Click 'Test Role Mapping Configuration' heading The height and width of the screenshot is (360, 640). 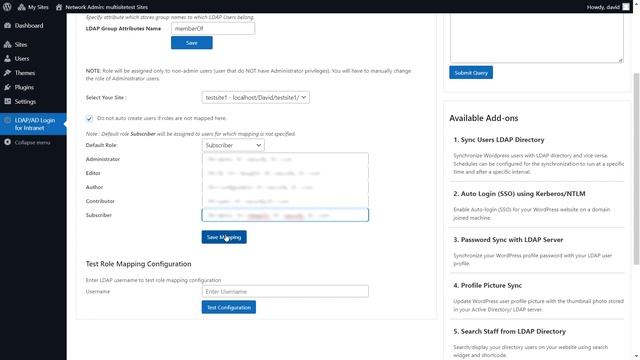[x=138, y=264]
